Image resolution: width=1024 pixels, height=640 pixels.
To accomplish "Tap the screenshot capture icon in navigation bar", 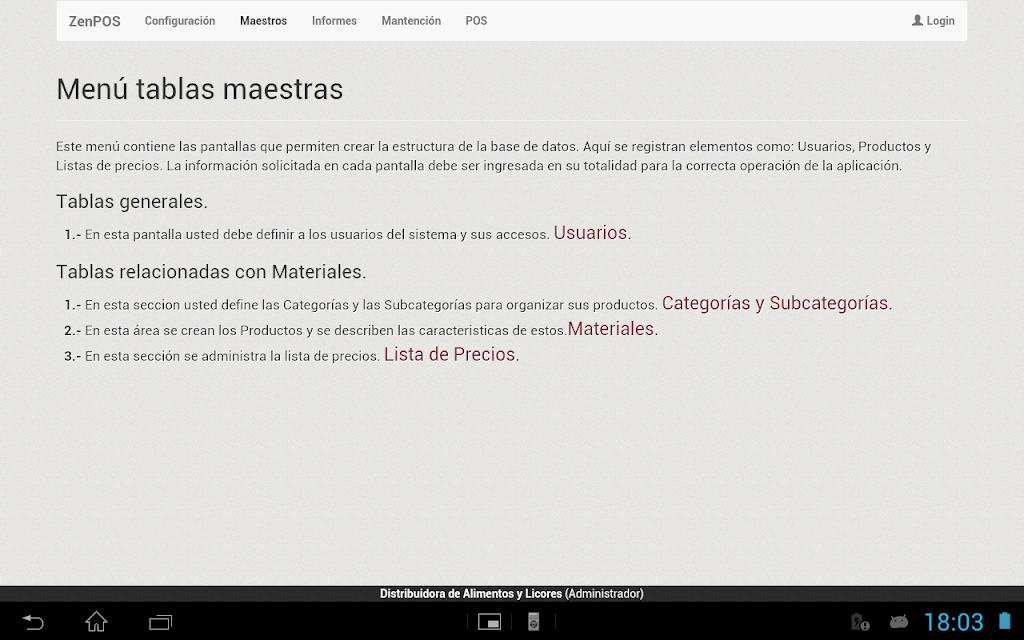I will coord(489,622).
